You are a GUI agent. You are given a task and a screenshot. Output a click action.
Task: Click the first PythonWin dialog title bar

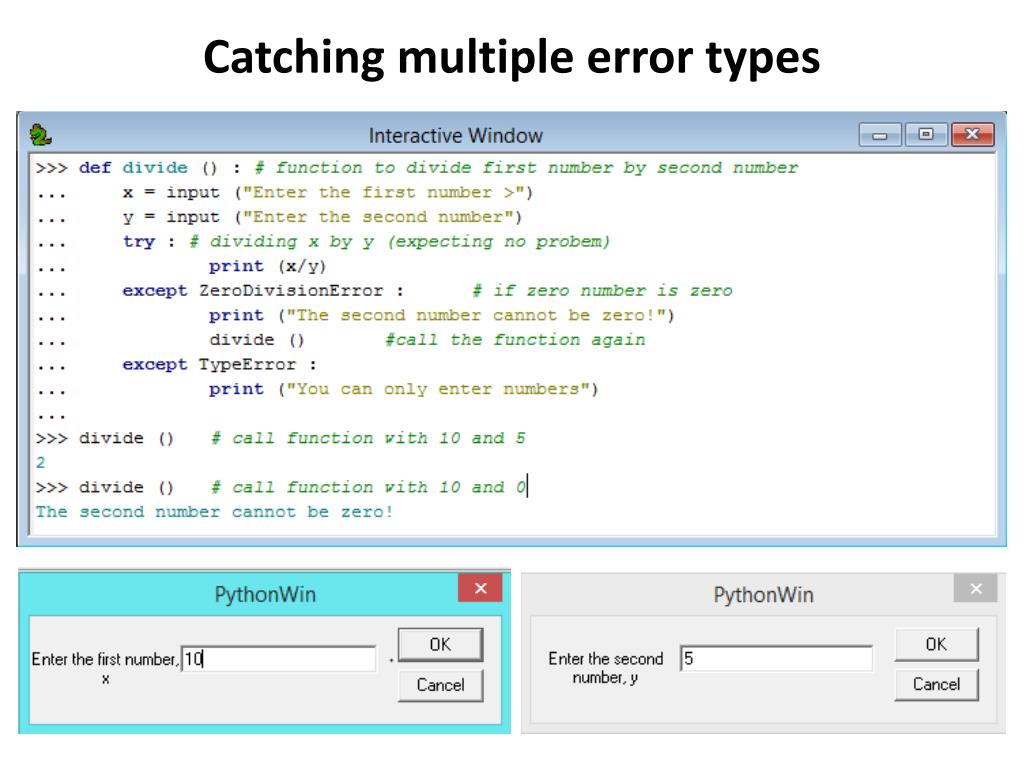265,594
